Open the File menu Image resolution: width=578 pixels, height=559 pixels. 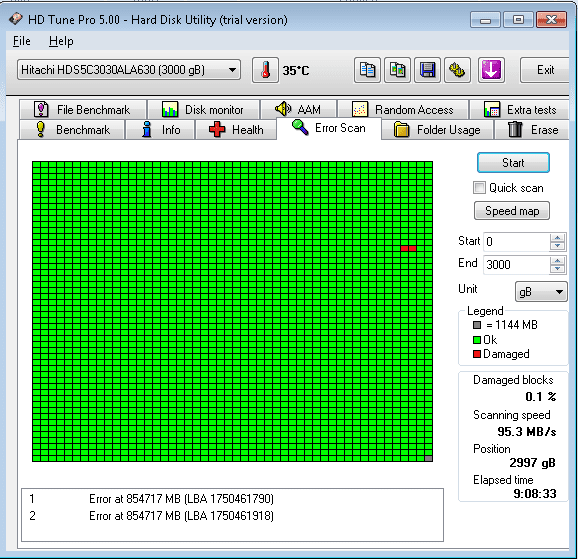(x=21, y=41)
